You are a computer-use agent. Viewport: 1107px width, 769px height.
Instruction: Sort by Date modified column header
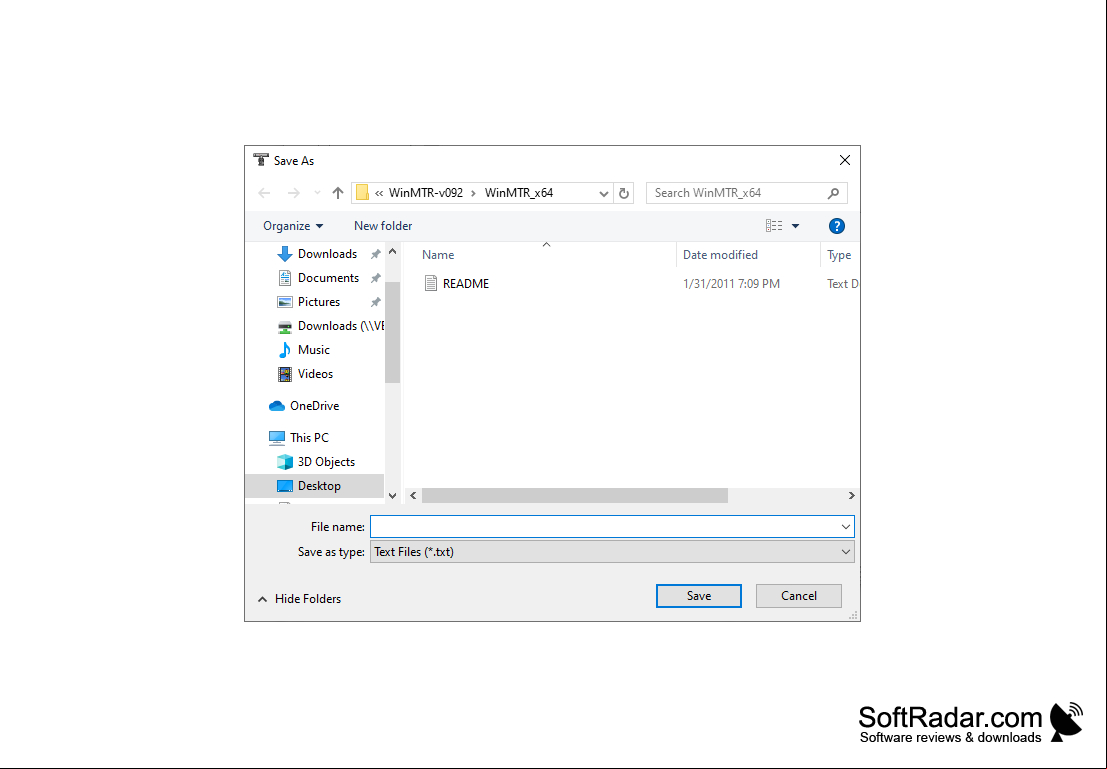[720, 255]
